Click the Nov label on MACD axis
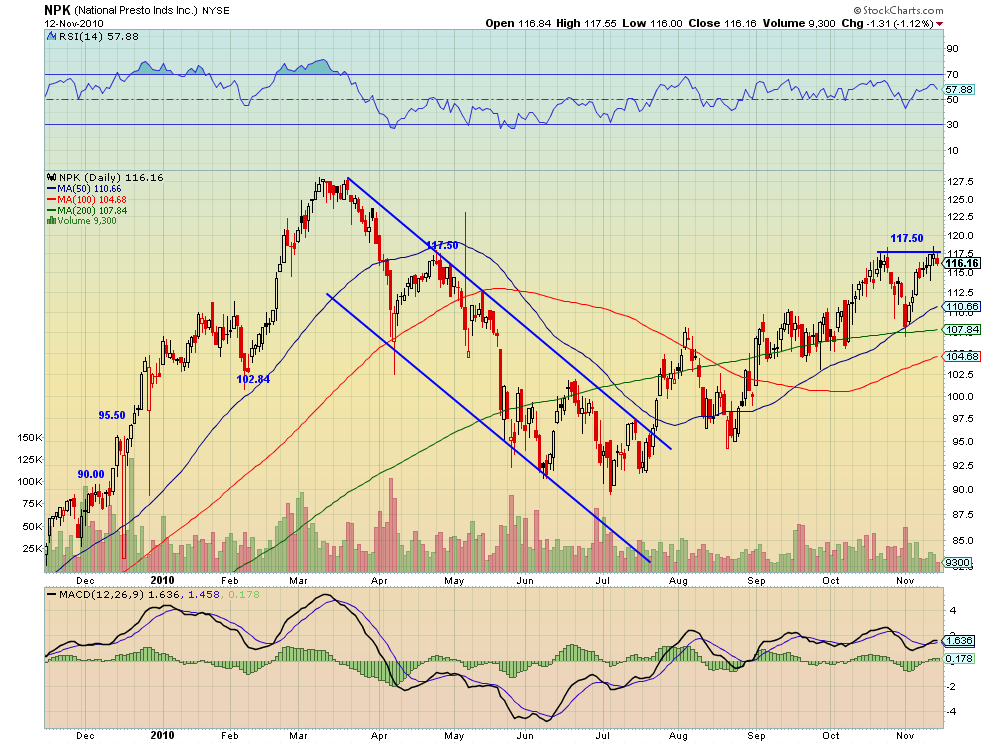This screenshot has width=990, height=744. [x=905, y=736]
